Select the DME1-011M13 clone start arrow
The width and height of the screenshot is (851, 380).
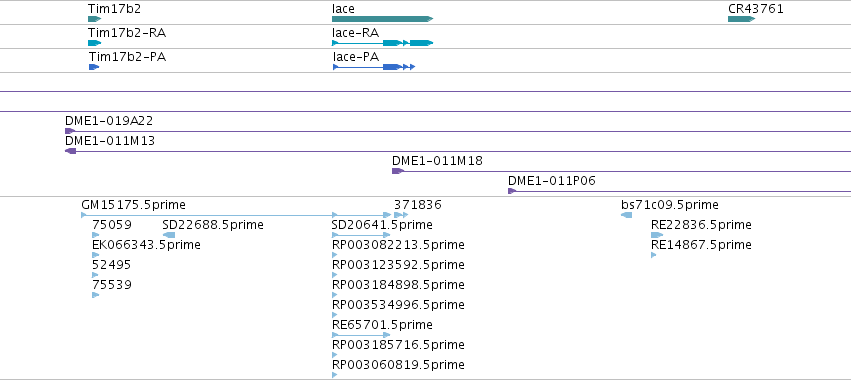coord(71,151)
